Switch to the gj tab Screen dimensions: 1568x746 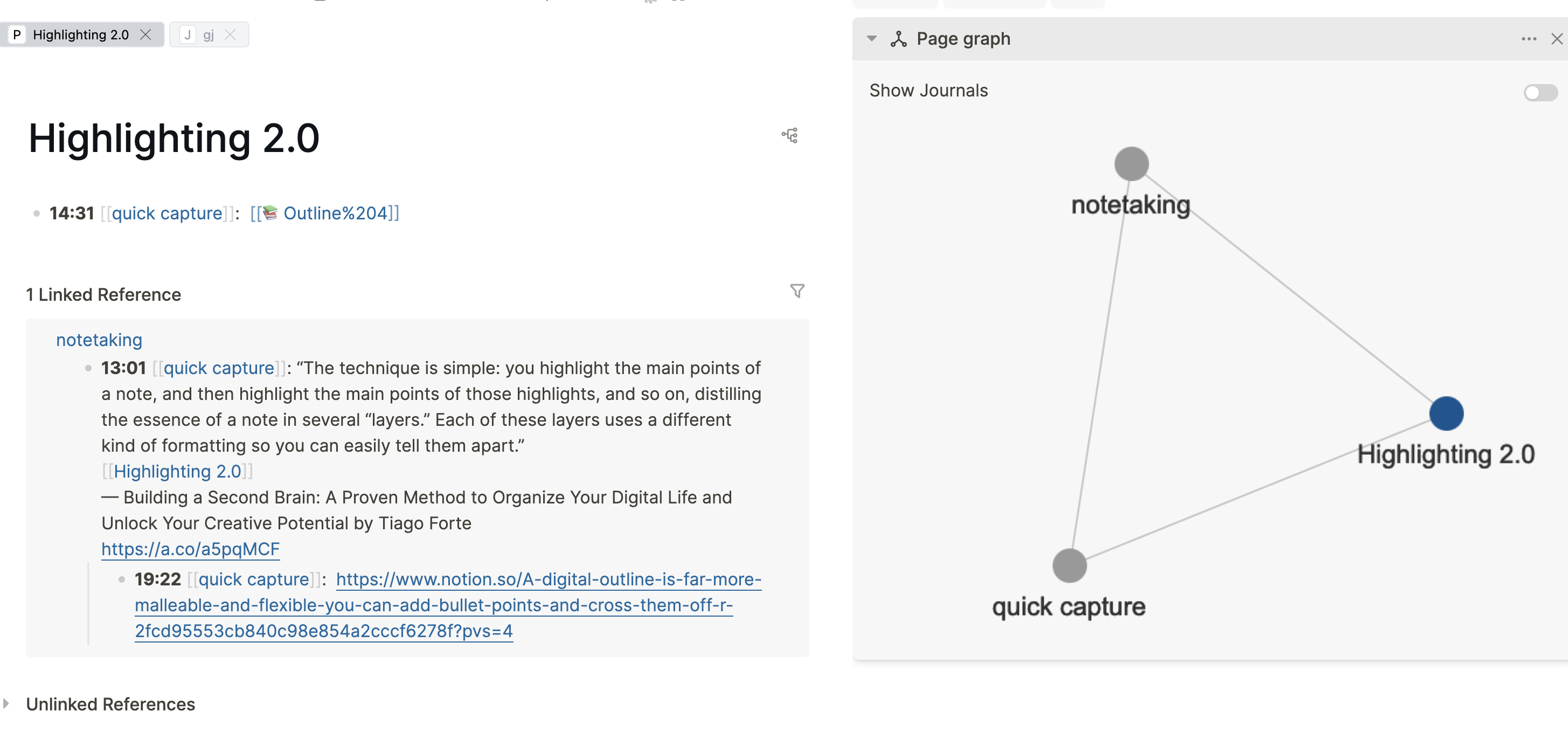point(209,34)
